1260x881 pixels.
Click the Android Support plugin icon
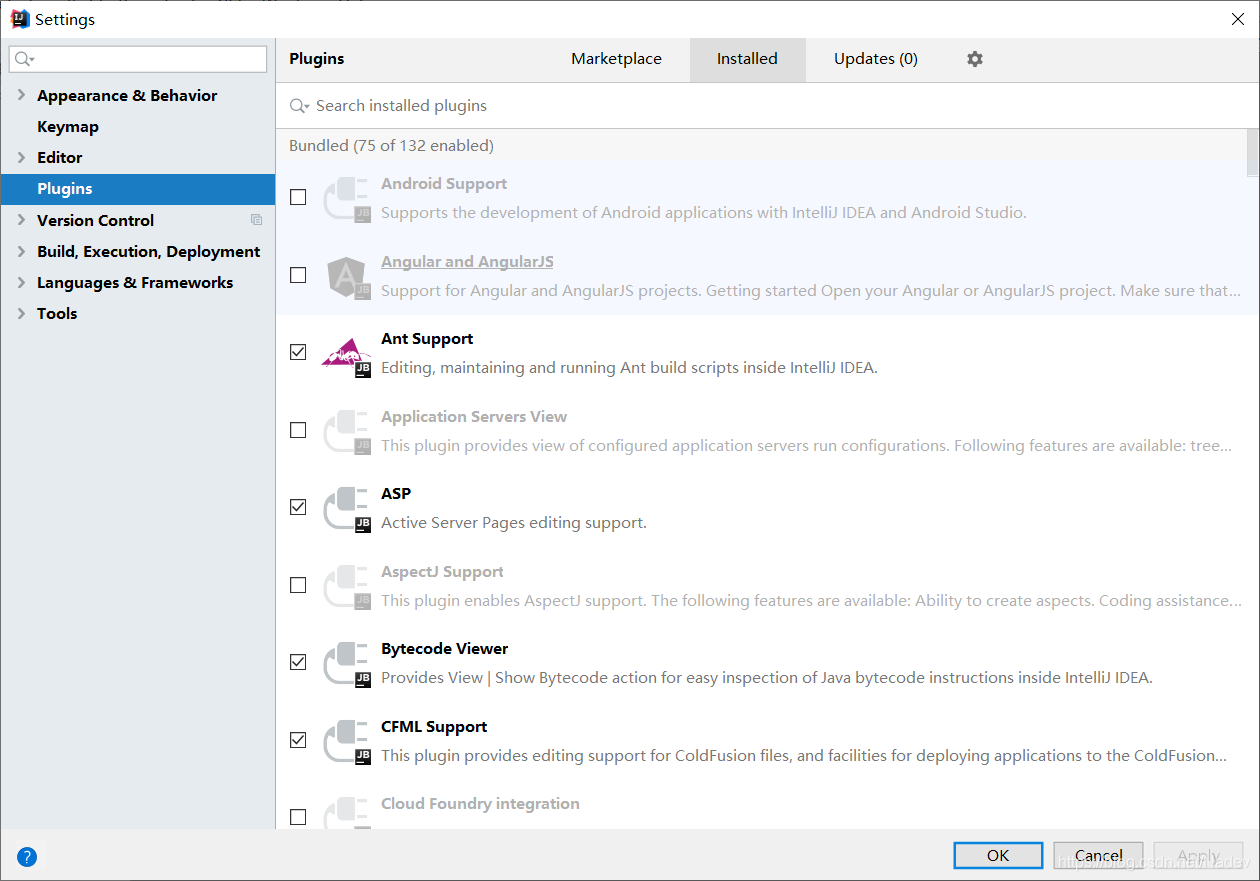[347, 198]
